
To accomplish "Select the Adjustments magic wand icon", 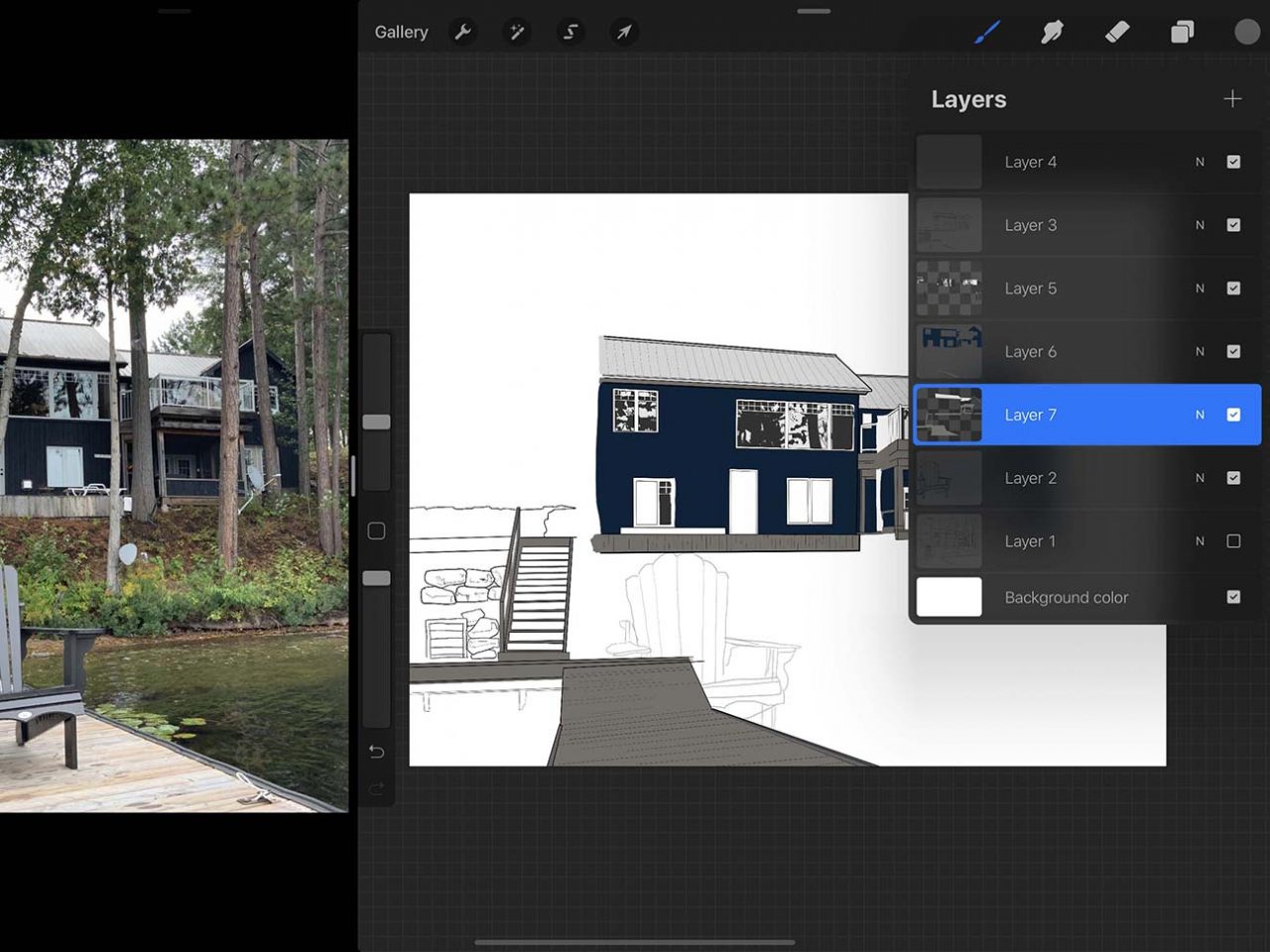I will coord(516,32).
